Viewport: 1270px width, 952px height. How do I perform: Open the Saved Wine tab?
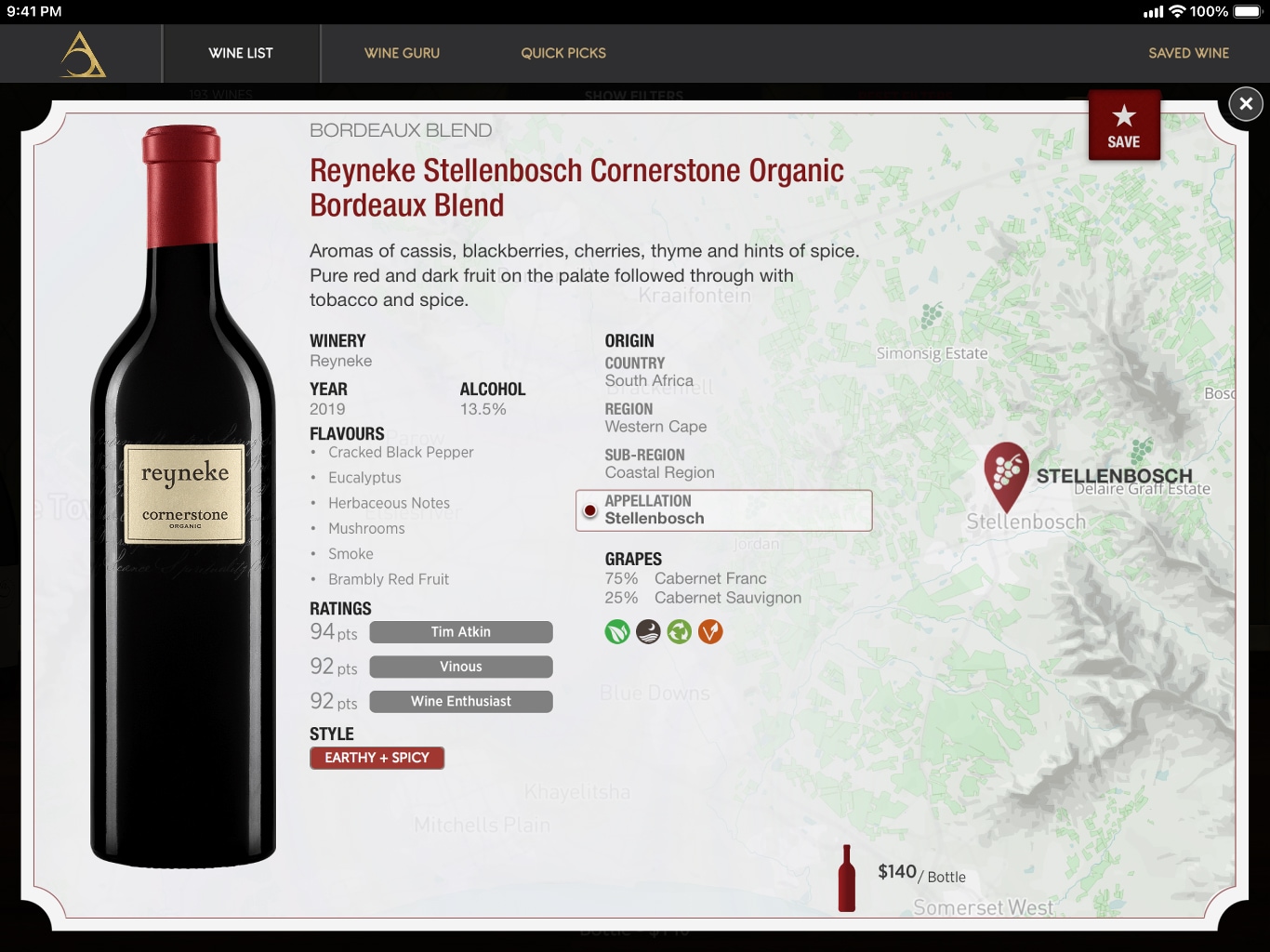(1188, 53)
